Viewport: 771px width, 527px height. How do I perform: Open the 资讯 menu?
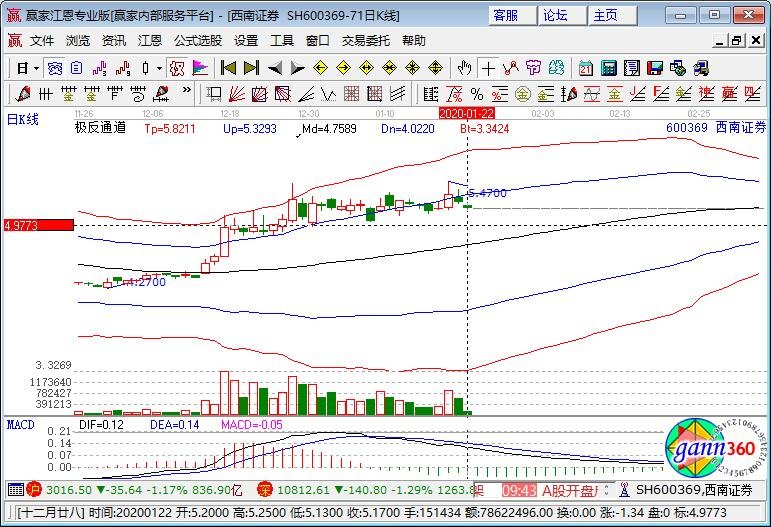114,41
